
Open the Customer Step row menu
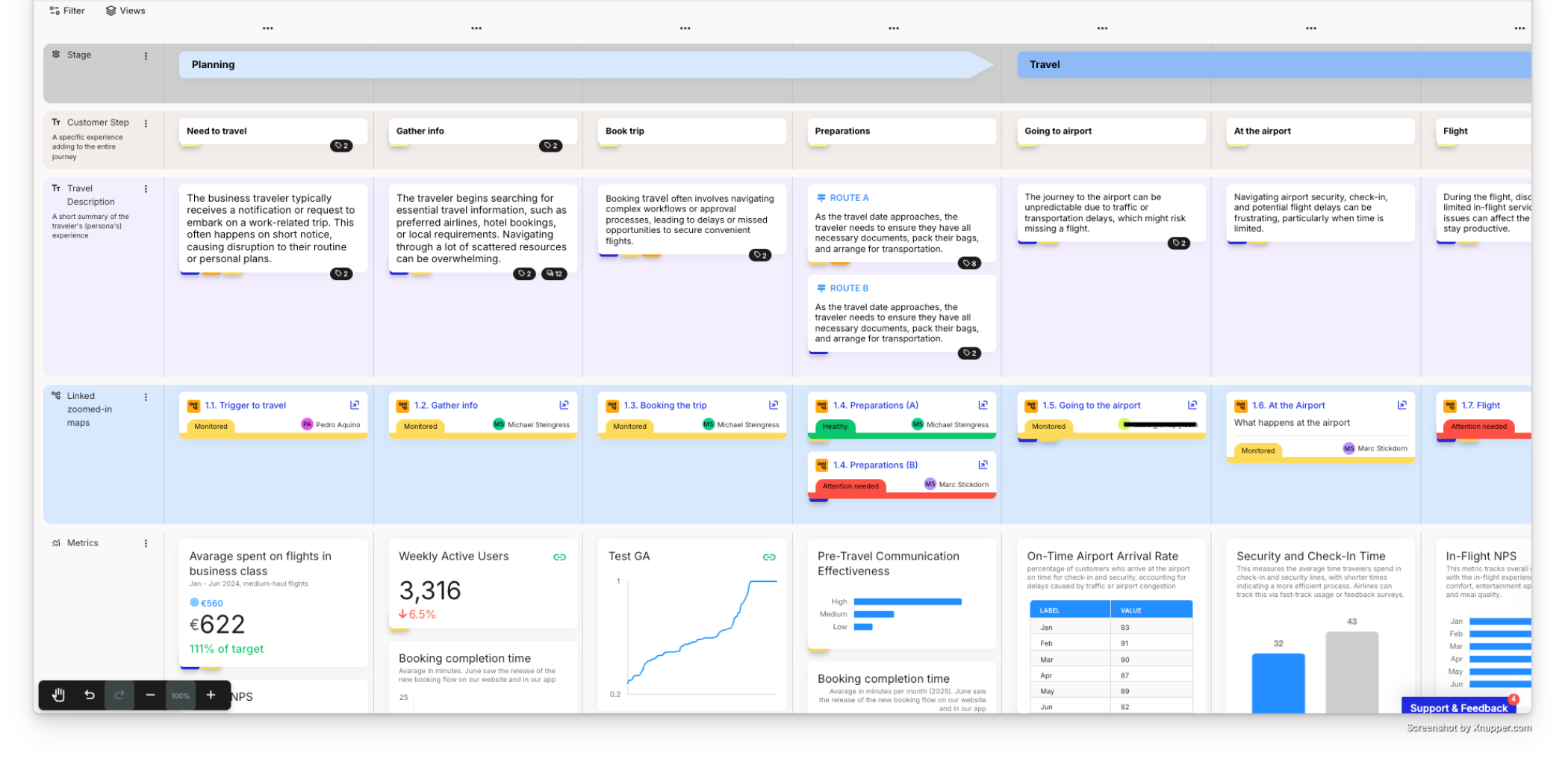coord(146,123)
